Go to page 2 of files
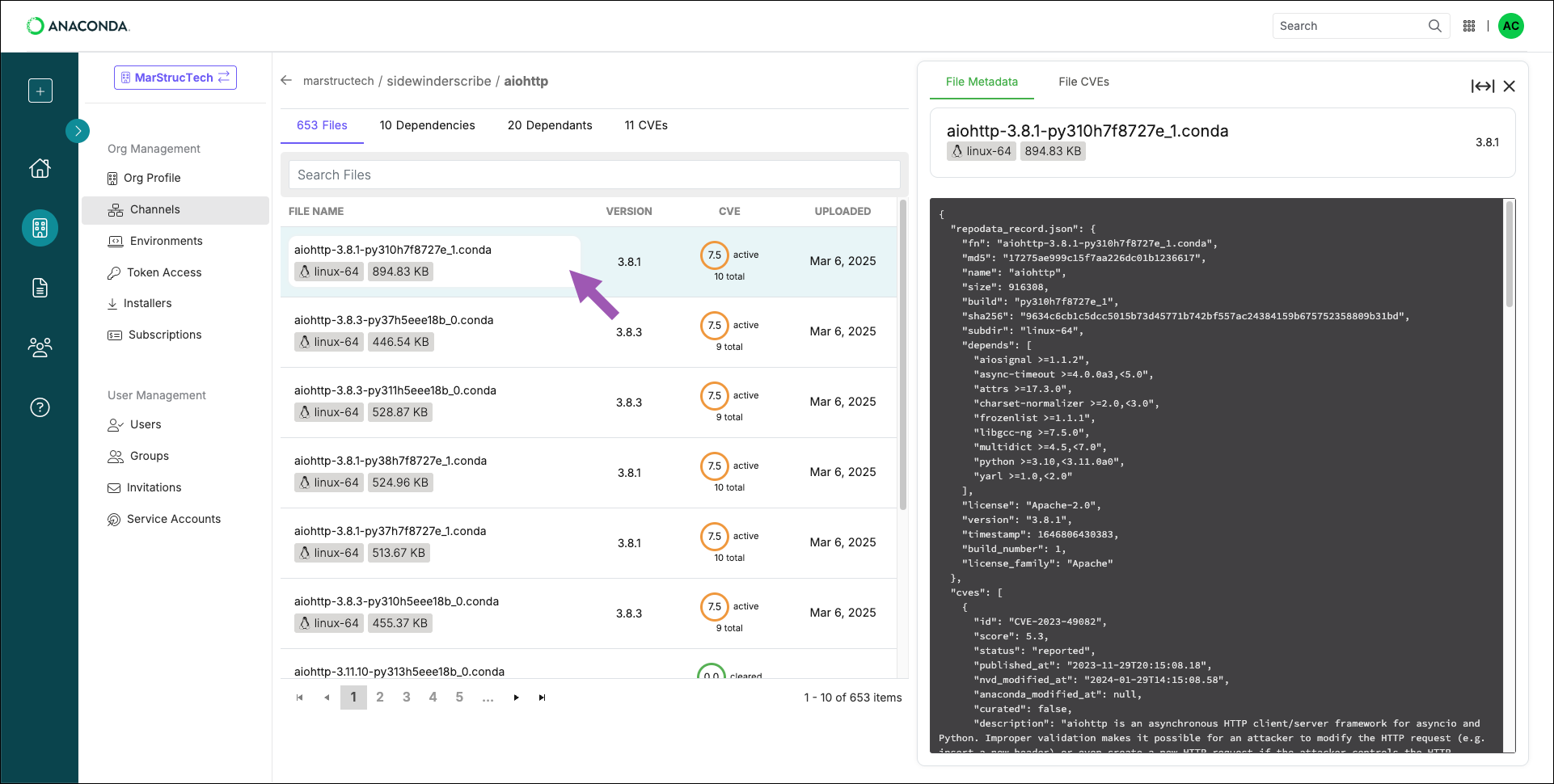Screen dimensions: 1554x784 [x=380, y=698]
